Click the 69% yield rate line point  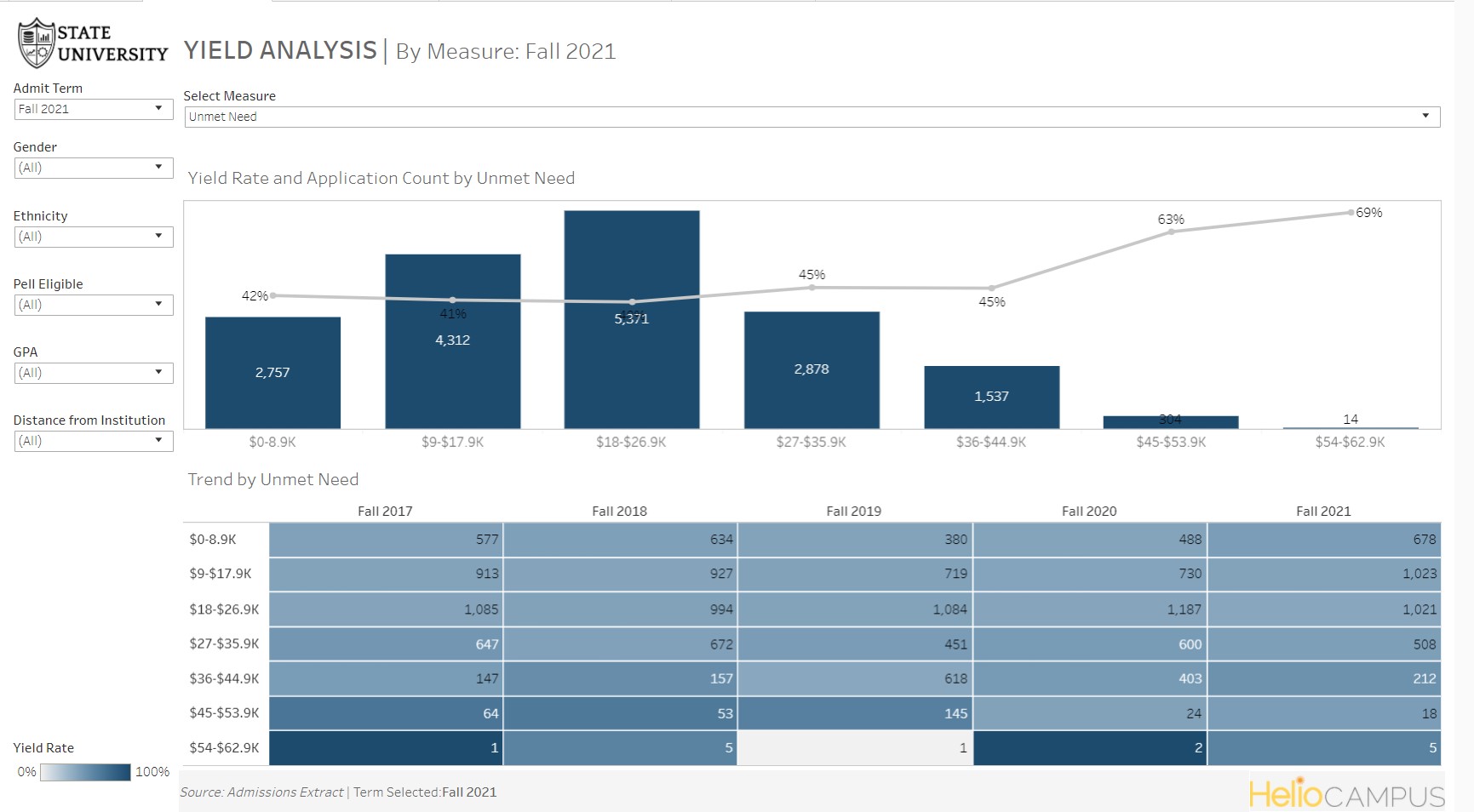pos(1351,213)
